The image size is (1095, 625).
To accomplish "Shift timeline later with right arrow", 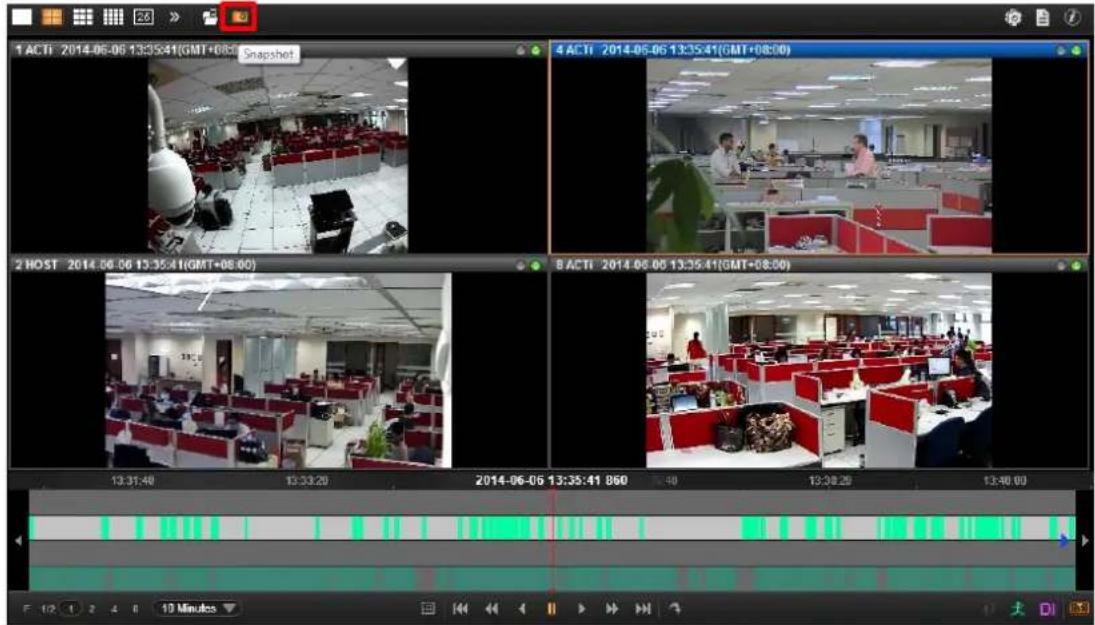I will (x=1085, y=540).
